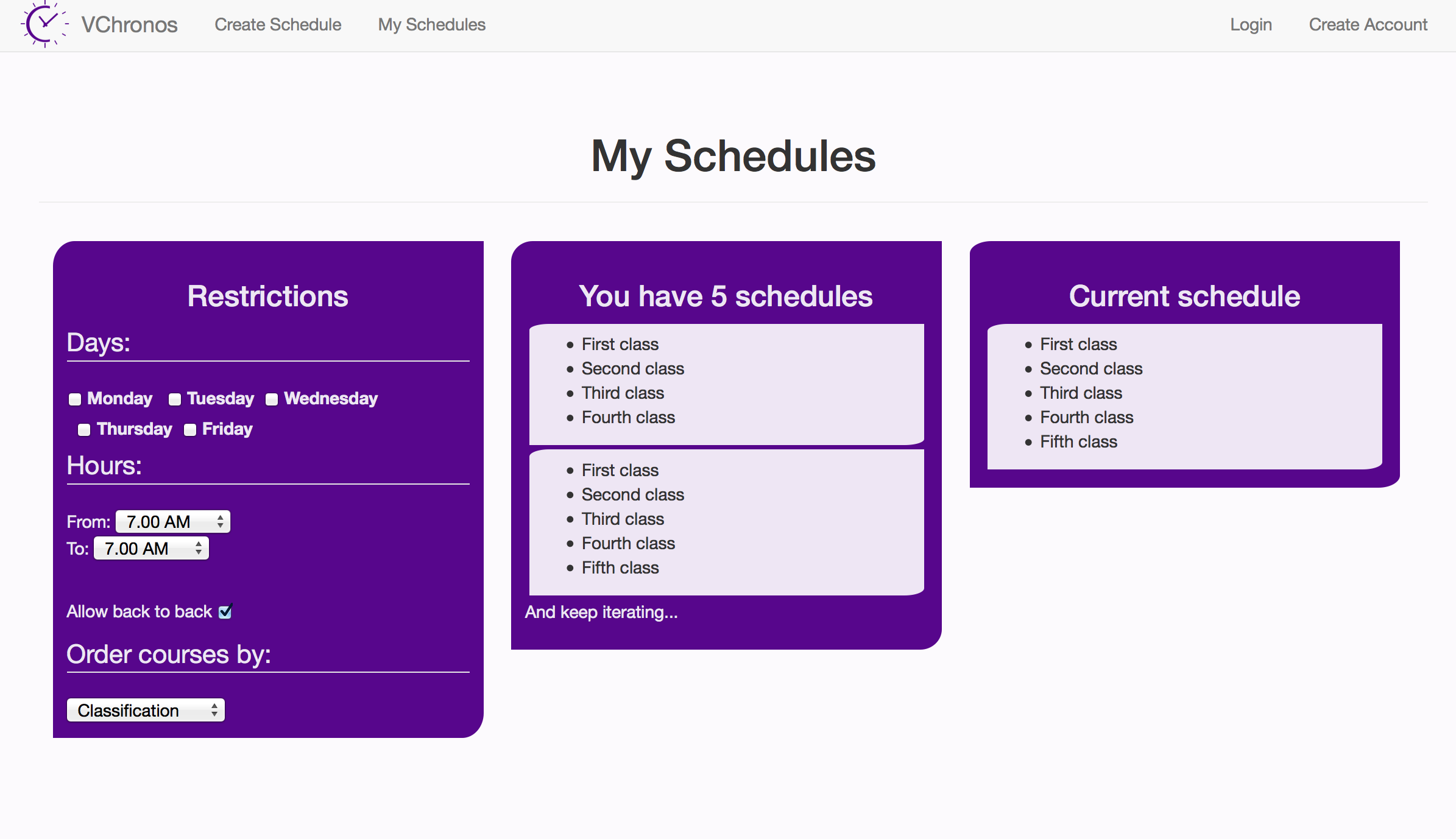Check the Tuesday day restriction
Viewport: 1456px width, 839px height.
pyautogui.click(x=175, y=399)
